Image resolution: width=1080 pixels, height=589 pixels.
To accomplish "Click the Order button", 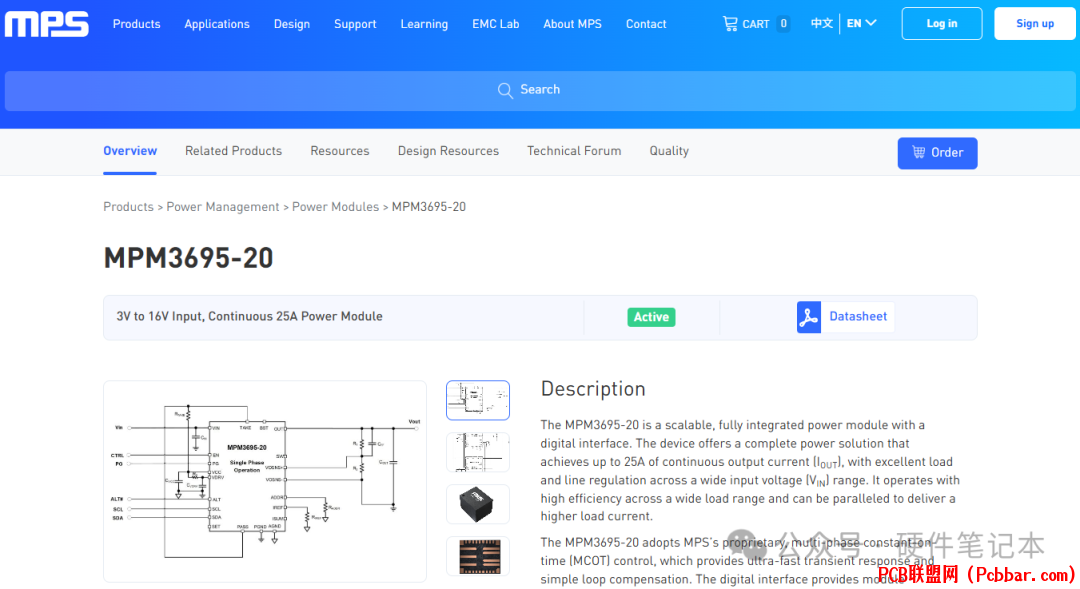I will 937,153.
